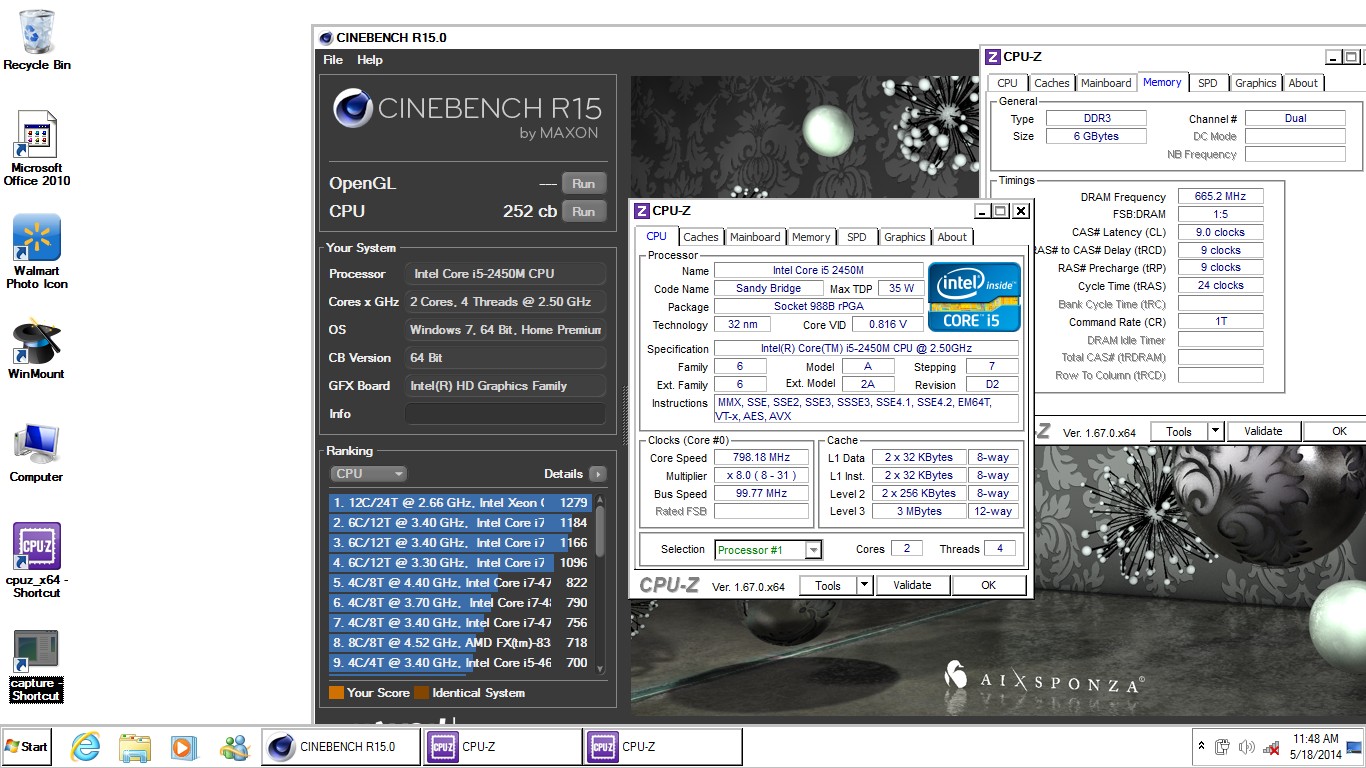1366x768 pixels.
Task: Open SPD tab in back CPU-Z
Action: coord(1208,83)
